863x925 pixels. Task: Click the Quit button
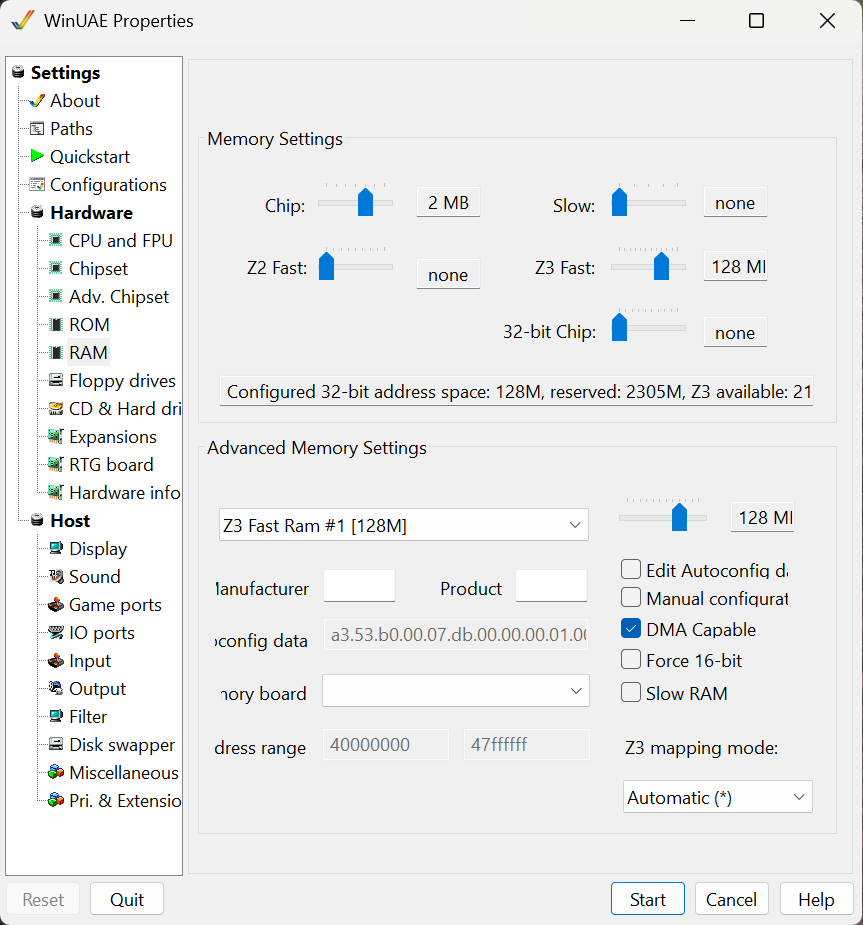click(x=127, y=899)
